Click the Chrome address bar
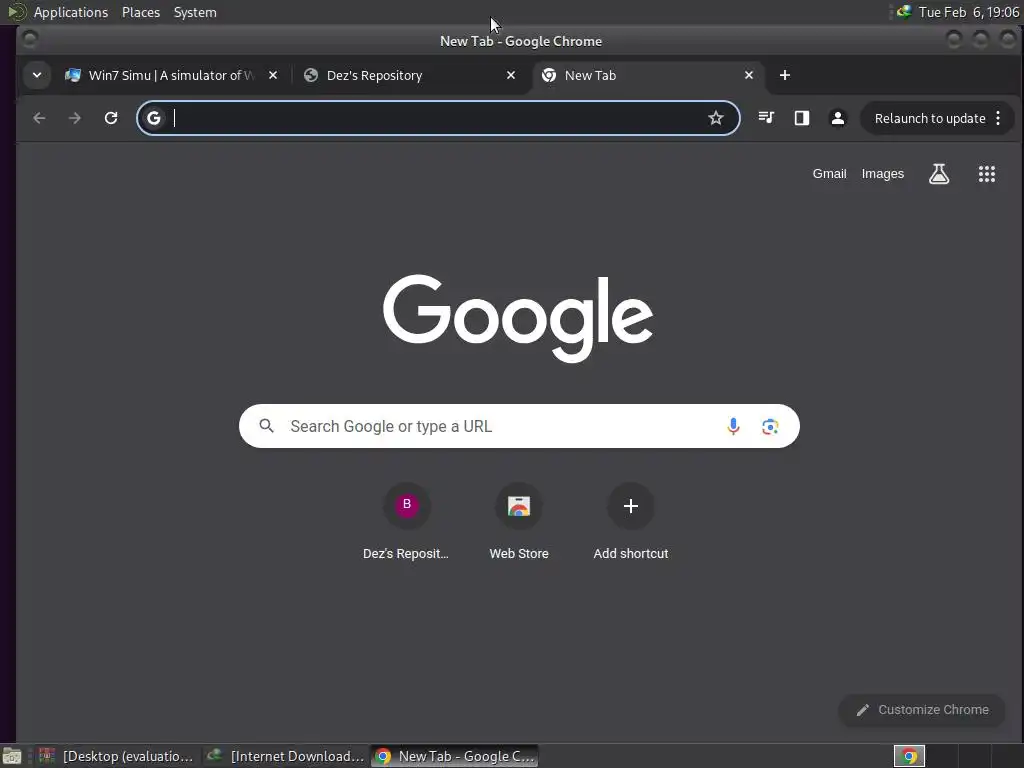Screen dimensions: 1024x768 438,118
